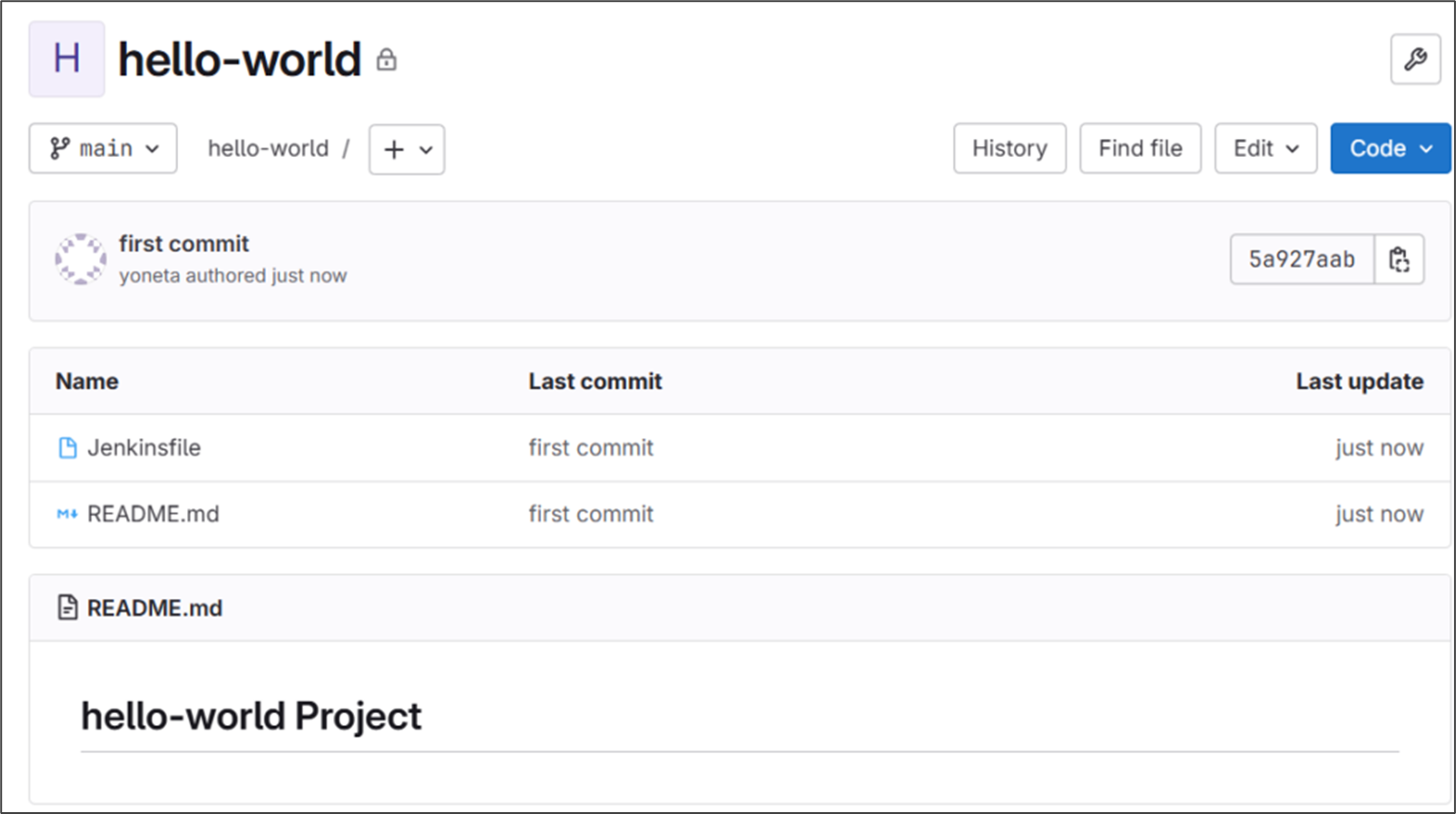The width and height of the screenshot is (1456, 814).
Task: Click the hello-world breadcrumb link
Action: pyautogui.click(x=268, y=148)
